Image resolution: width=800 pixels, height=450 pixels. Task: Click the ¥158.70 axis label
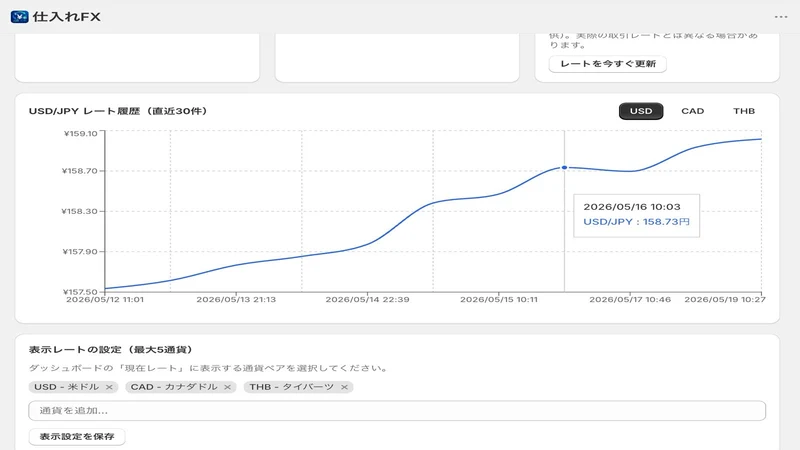tap(80, 171)
